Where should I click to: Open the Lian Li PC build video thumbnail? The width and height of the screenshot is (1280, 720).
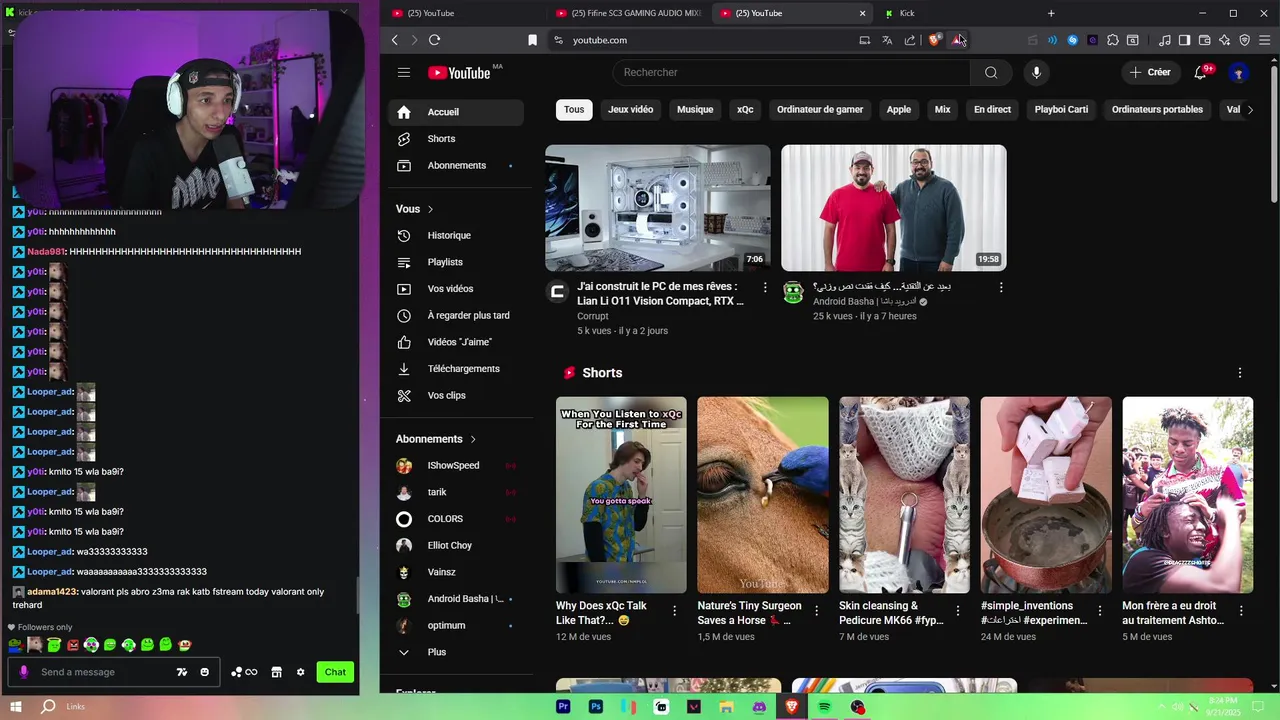tap(658, 208)
